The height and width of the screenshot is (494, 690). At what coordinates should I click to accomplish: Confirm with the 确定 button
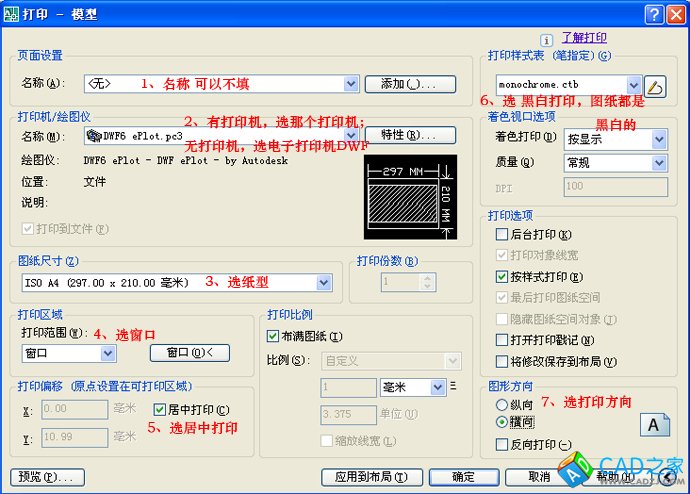tap(464, 477)
